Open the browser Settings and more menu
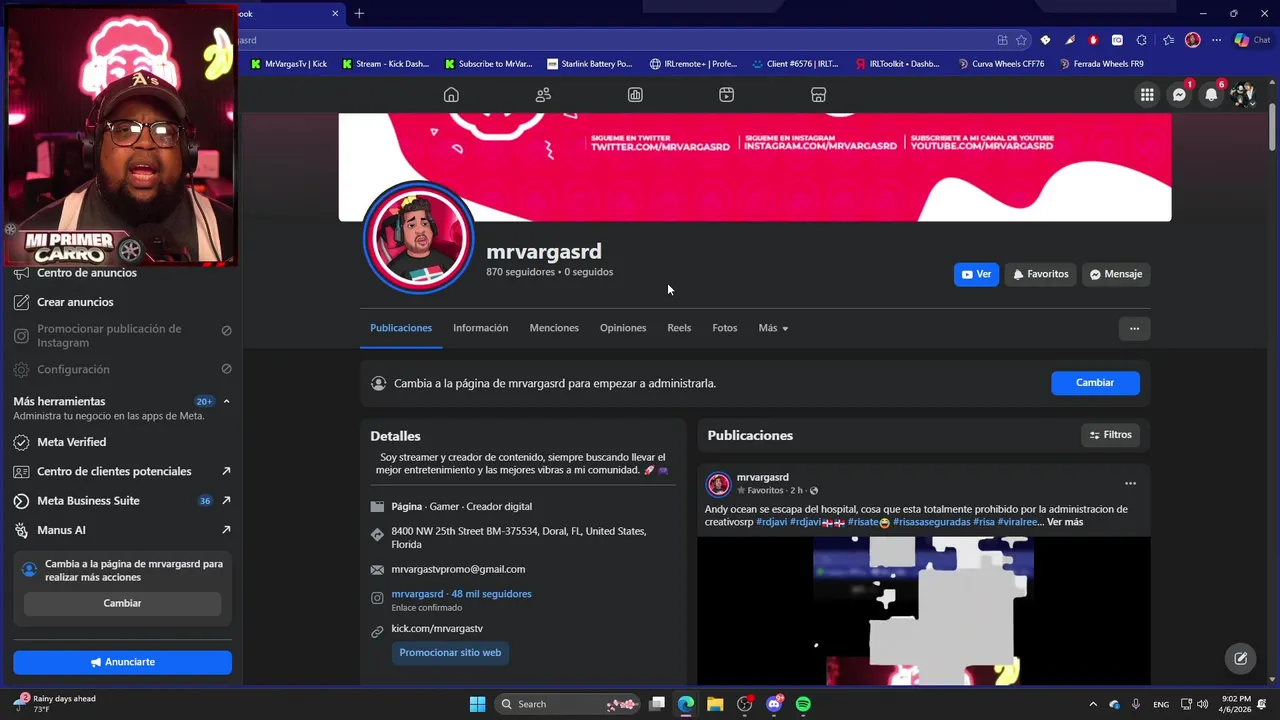 [x=1216, y=40]
